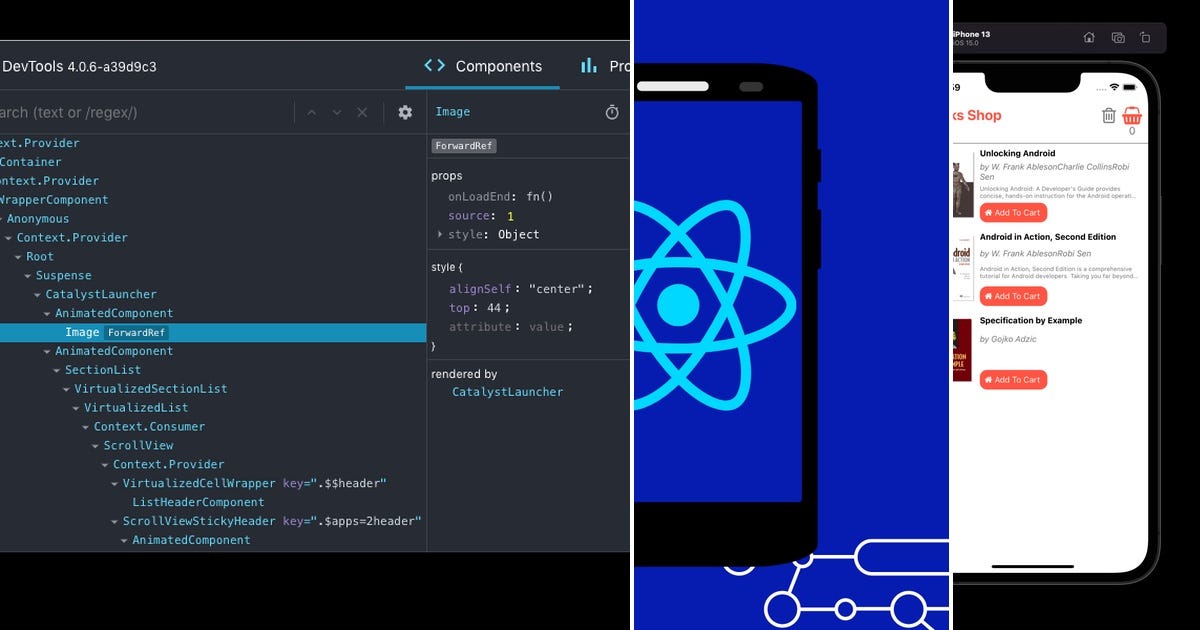Tap Add To Cart for Unlocking Android
Screen dimensions: 1200x630
pyautogui.click(x=1013, y=212)
